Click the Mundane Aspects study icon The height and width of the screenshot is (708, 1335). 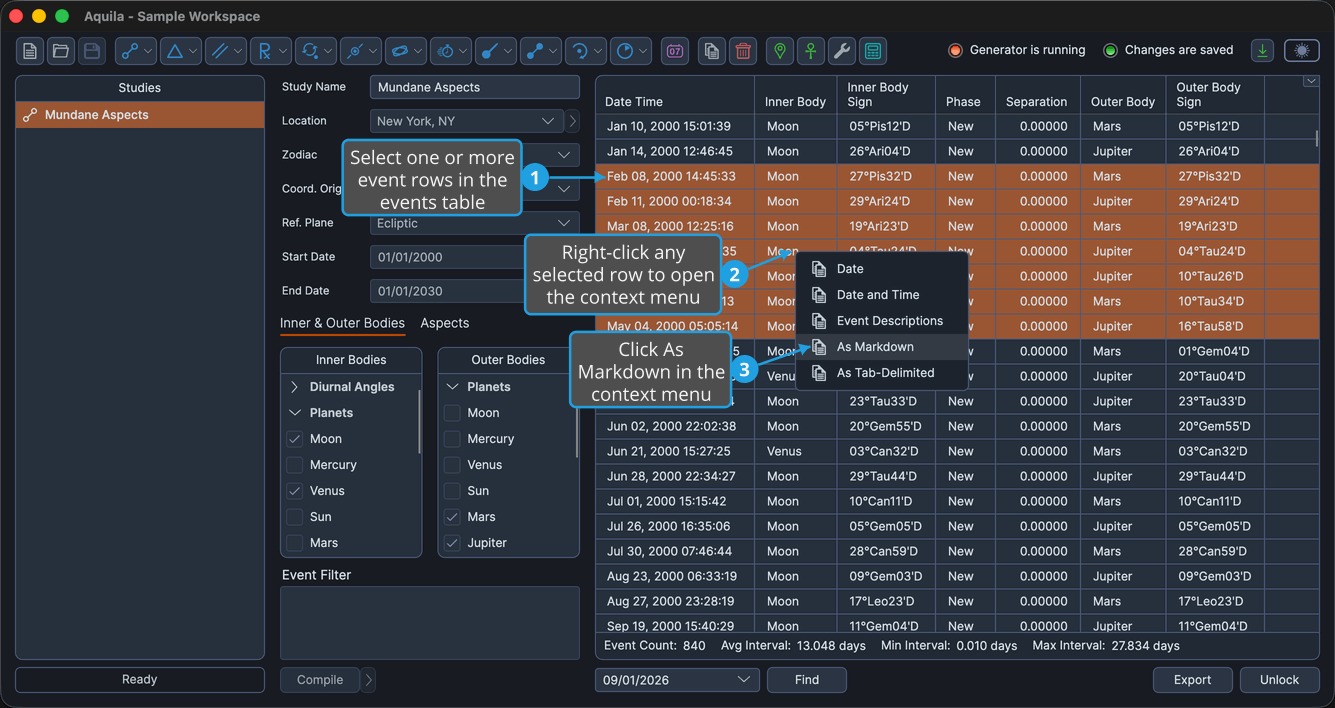point(30,115)
